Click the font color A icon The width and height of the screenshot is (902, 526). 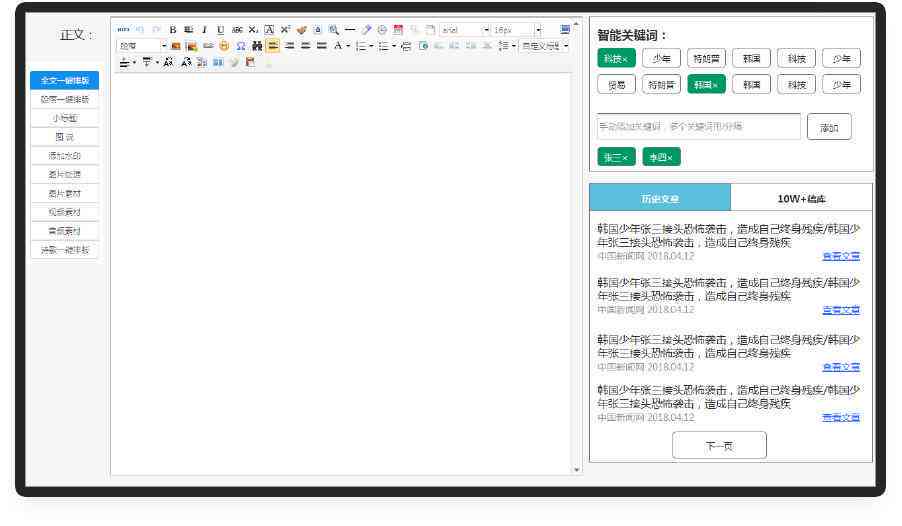(x=338, y=46)
